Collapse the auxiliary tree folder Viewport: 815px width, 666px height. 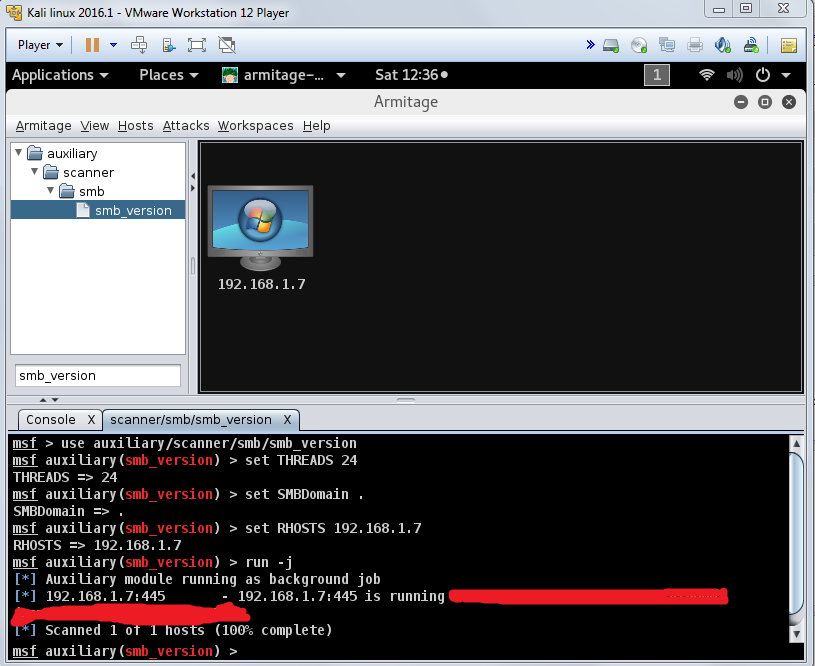tap(18, 153)
